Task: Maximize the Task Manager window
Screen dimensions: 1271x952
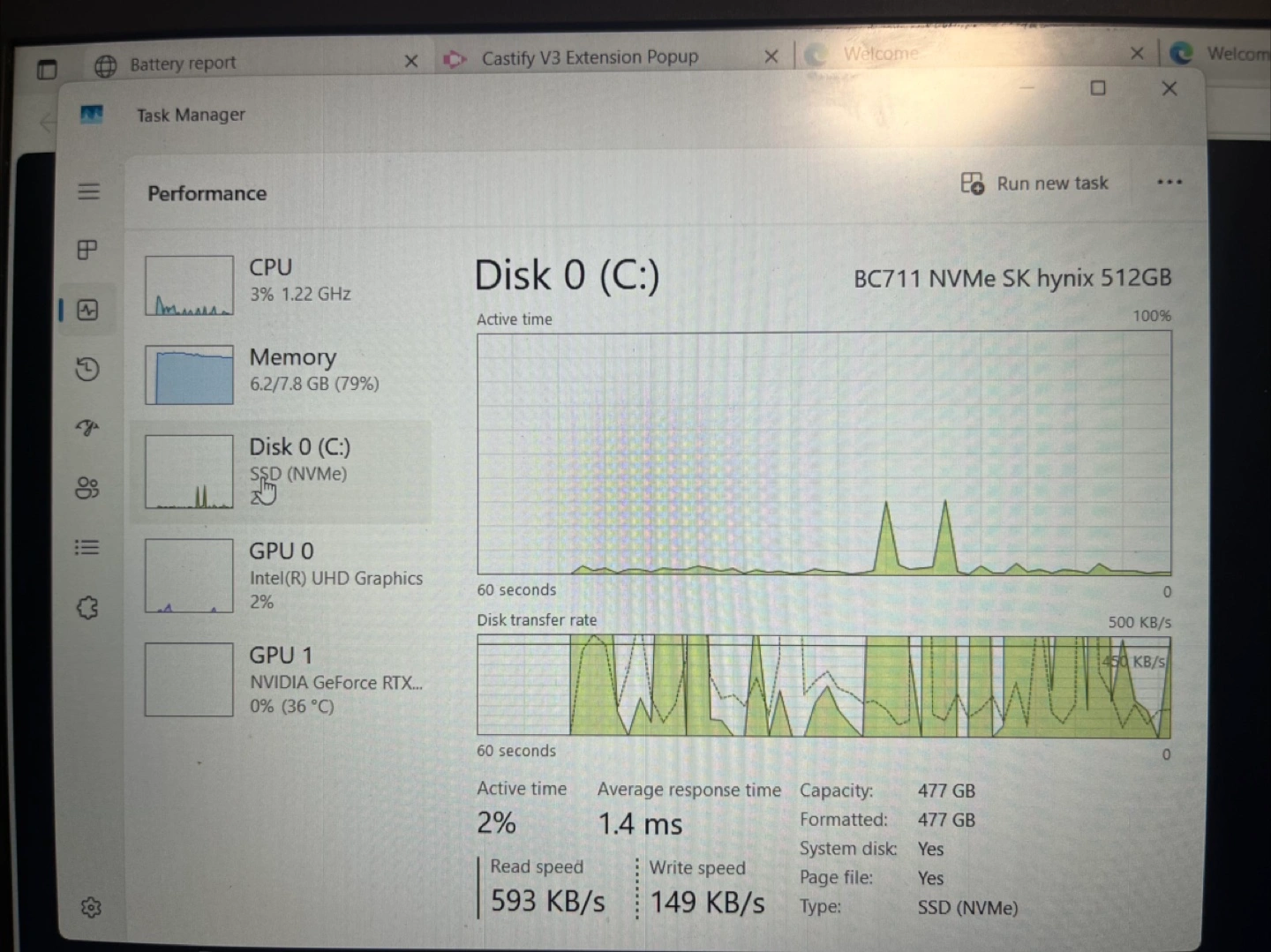Action: [x=1098, y=87]
